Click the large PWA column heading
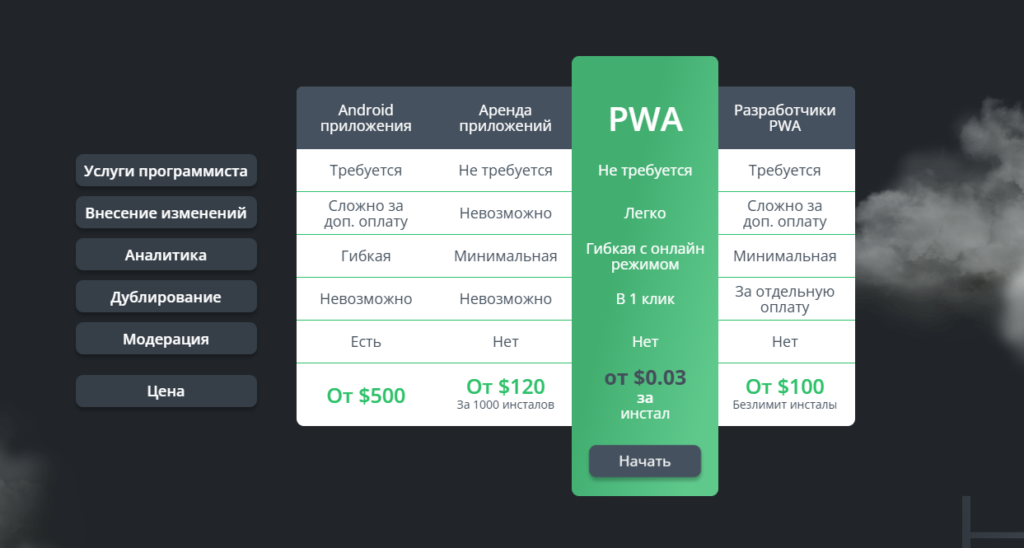1024x548 pixels. click(645, 120)
